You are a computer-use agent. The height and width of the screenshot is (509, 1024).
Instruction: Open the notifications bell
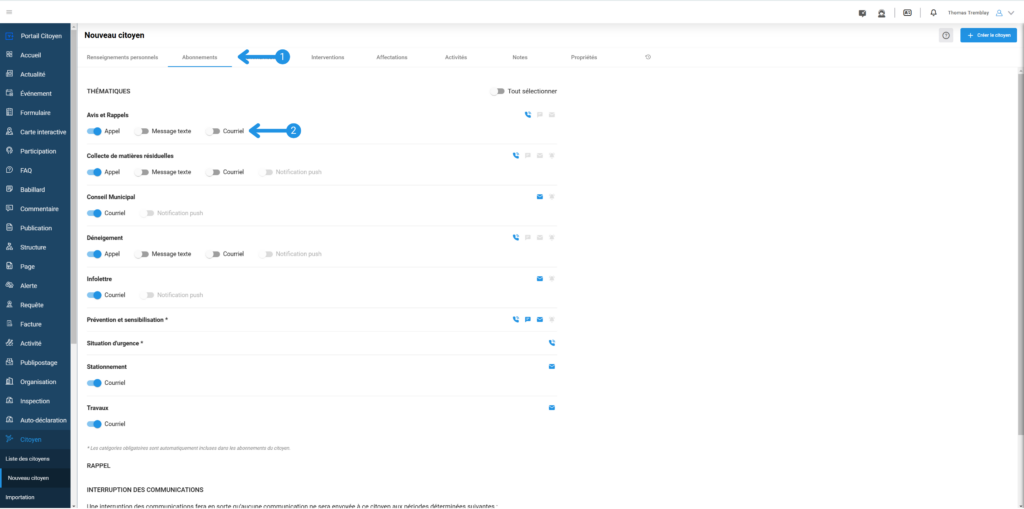point(933,12)
